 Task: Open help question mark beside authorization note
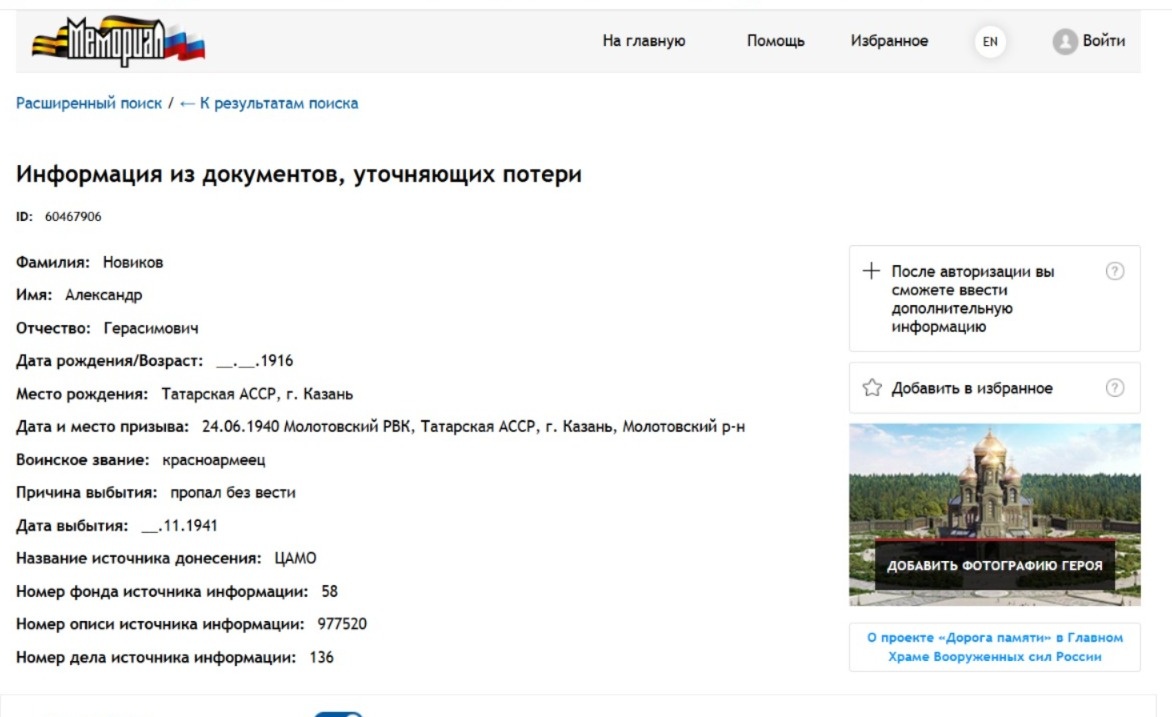pos(1114,271)
